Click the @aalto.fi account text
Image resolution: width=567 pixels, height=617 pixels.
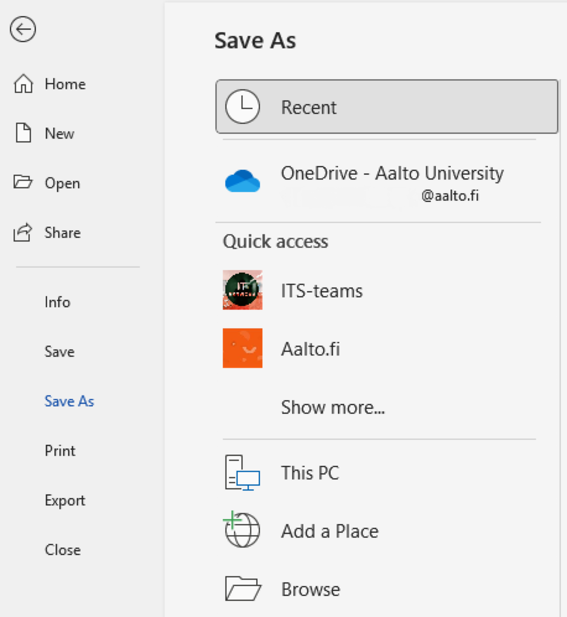tap(450, 196)
